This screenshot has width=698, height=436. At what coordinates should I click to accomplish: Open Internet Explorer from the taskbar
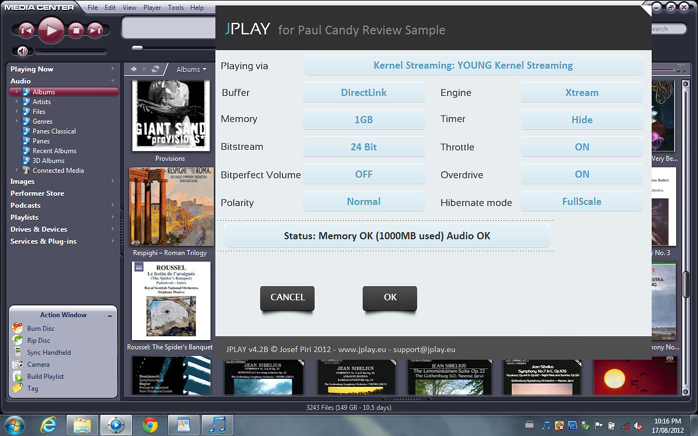point(48,425)
